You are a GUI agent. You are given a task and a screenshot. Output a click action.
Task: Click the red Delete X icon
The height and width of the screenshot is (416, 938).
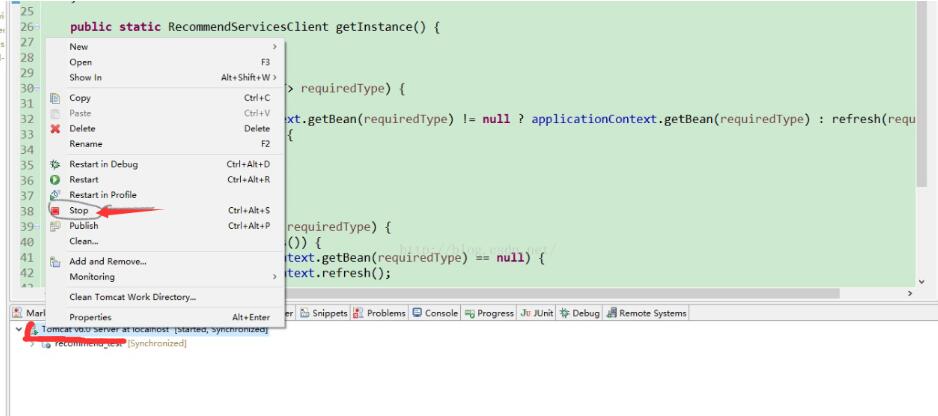pyautogui.click(x=55, y=129)
